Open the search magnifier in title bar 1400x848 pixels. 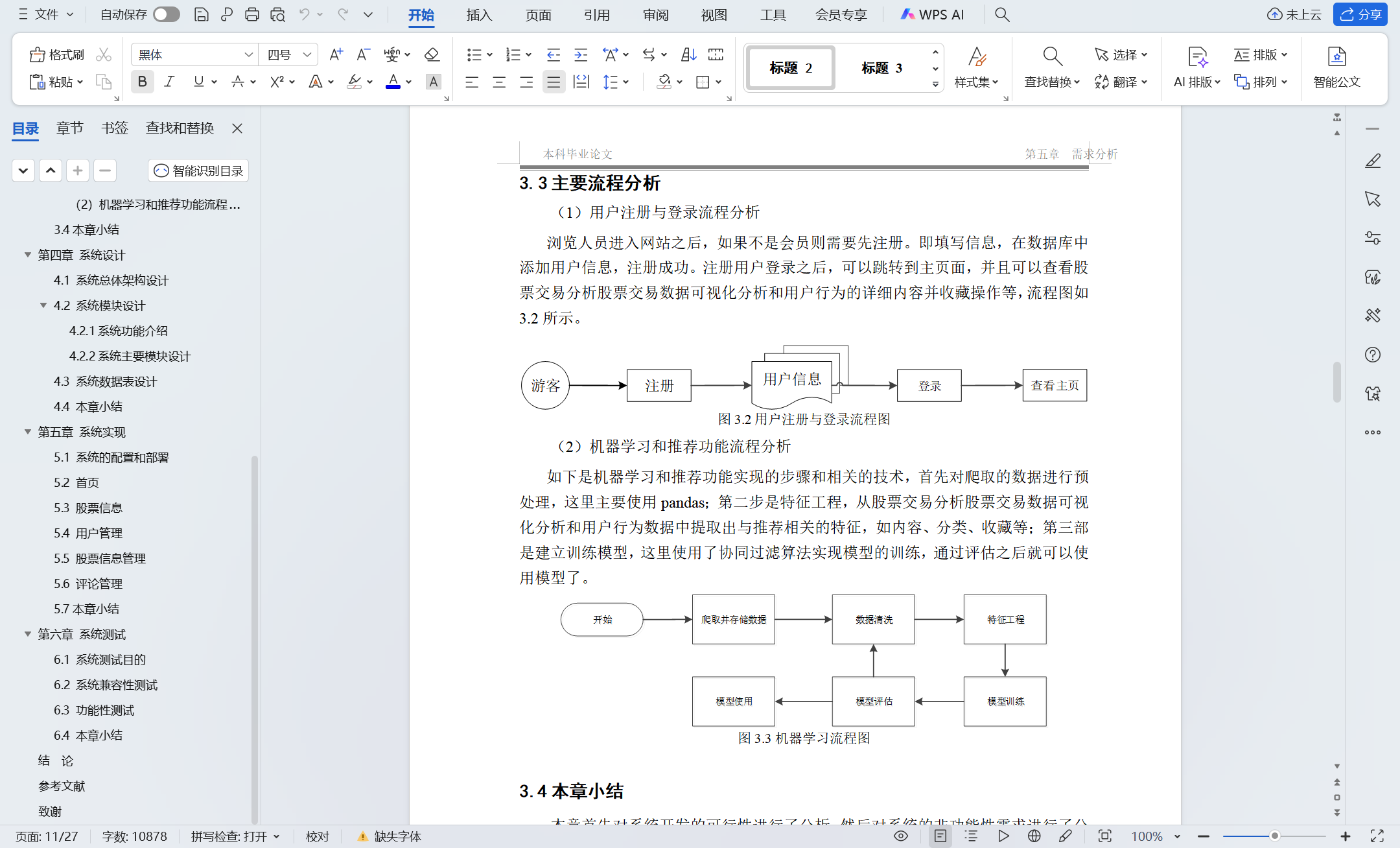click(x=1002, y=14)
